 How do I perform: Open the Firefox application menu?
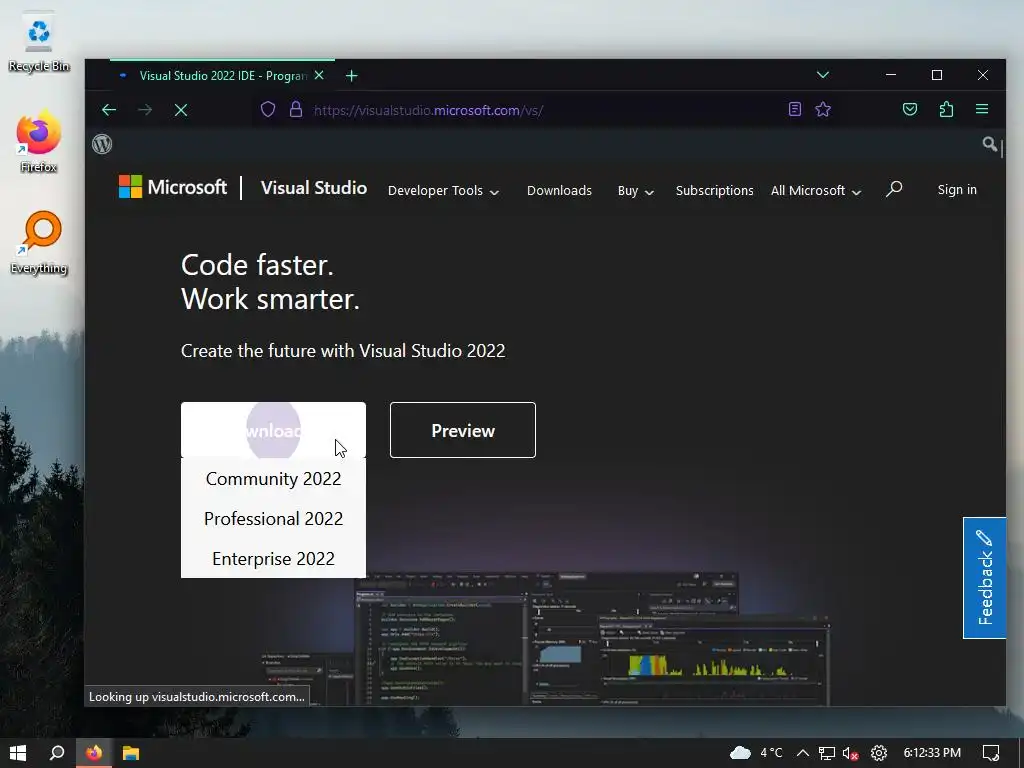(982, 109)
